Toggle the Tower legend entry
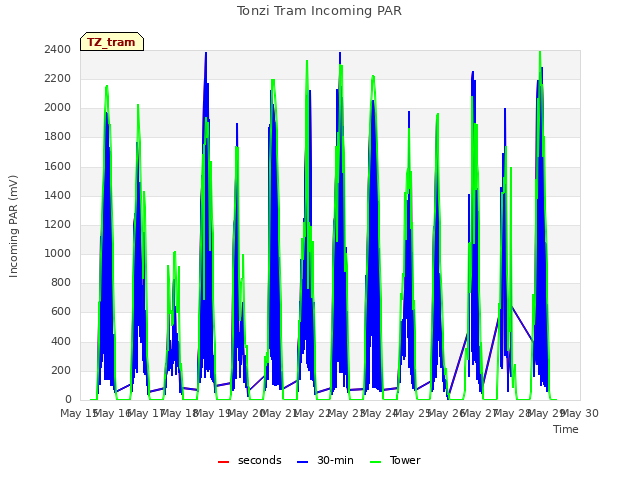 [x=395, y=461]
